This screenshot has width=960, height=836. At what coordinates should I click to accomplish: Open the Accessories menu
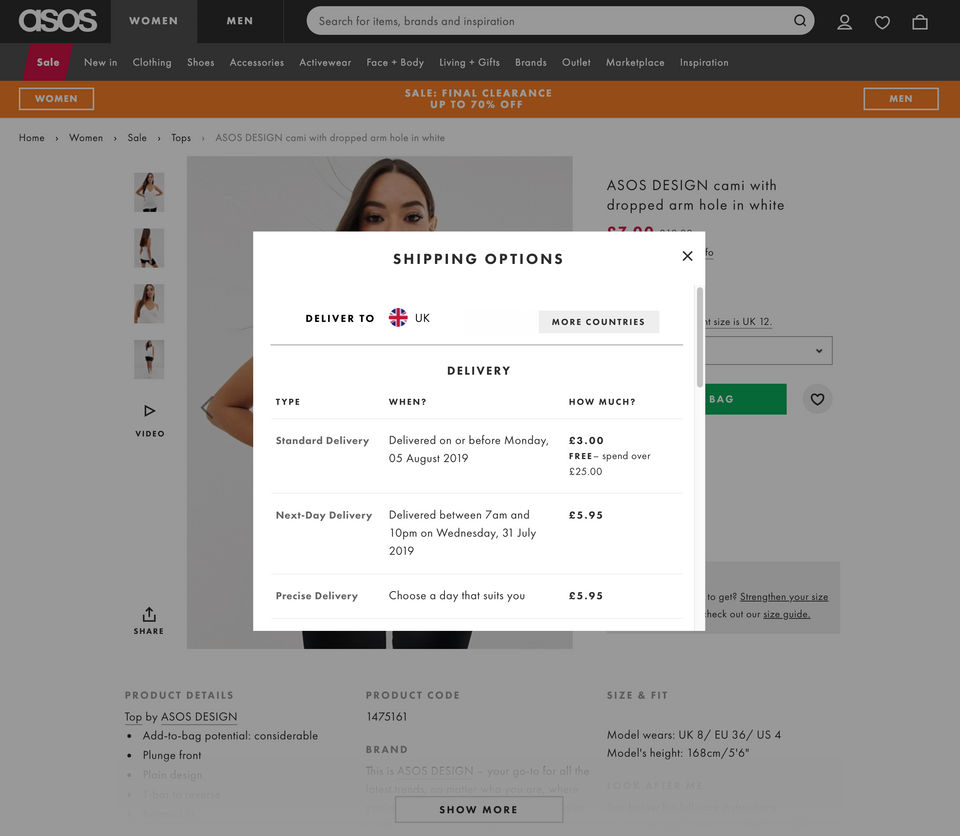click(257, 62)
